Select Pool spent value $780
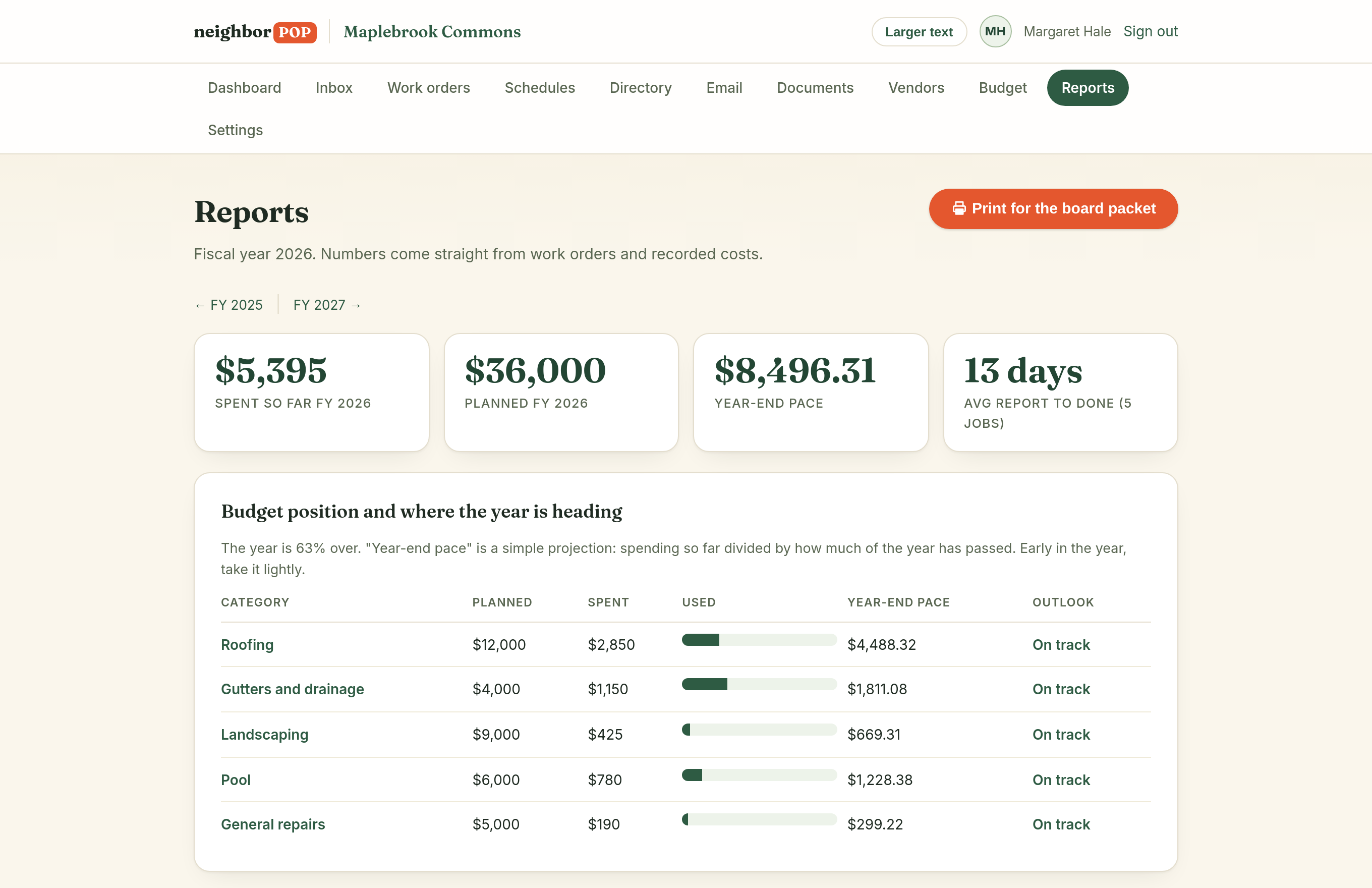 point(605,780)
